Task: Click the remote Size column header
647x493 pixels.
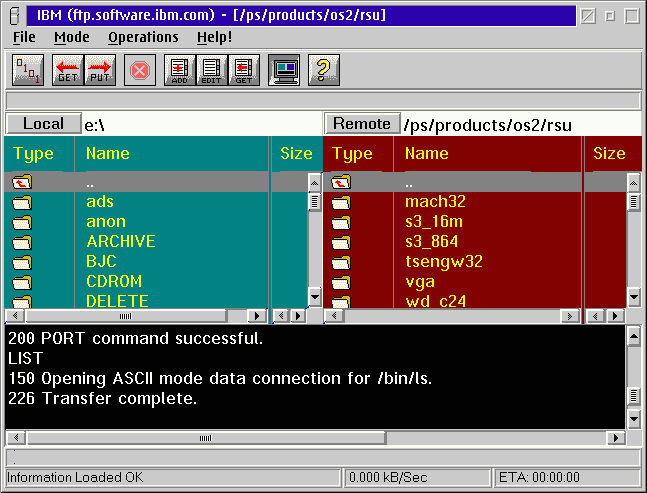Action: click(609, 153)
